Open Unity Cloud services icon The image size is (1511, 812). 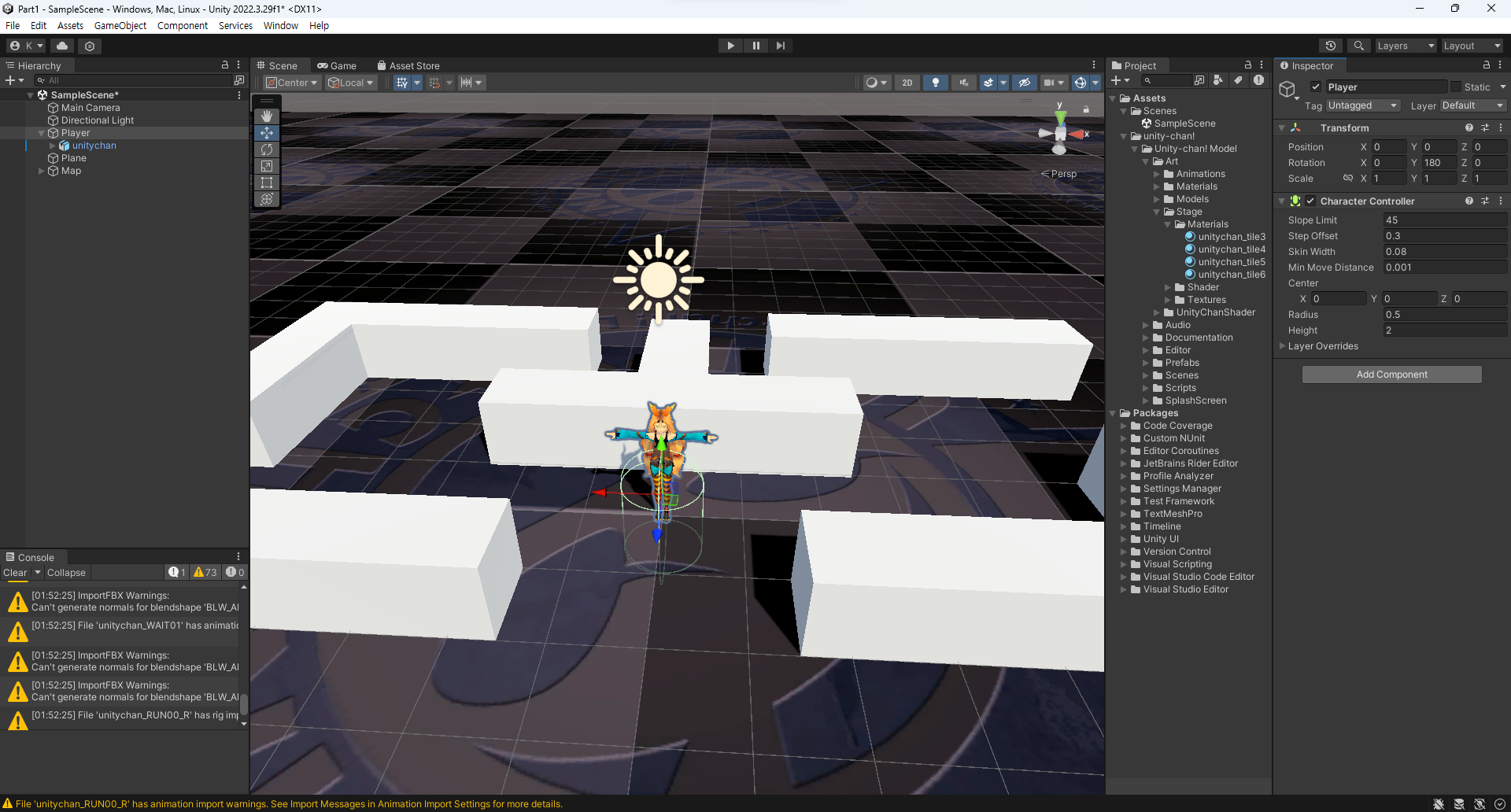click(62, 46)
